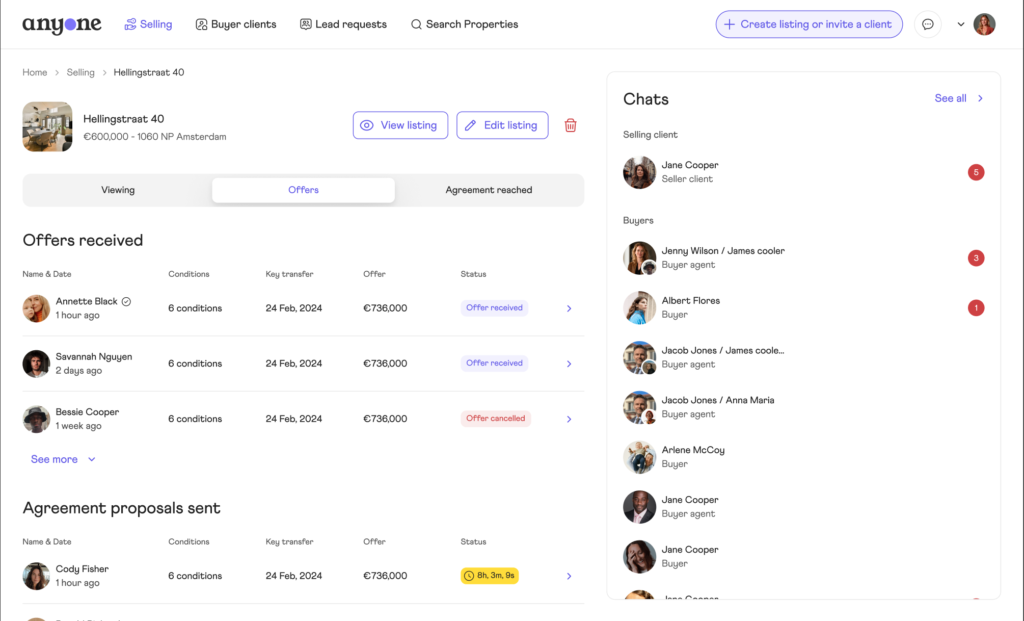Click the Search Properties magnifier nav item
Image resolution: width=1024 pixels, height=621 pixels.
[x=464, y=25]
